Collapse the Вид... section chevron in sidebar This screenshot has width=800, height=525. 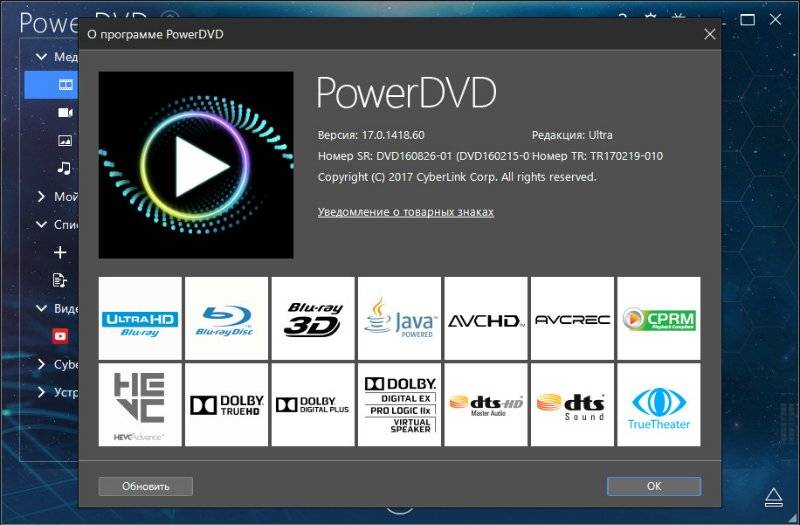coord(41,308)
